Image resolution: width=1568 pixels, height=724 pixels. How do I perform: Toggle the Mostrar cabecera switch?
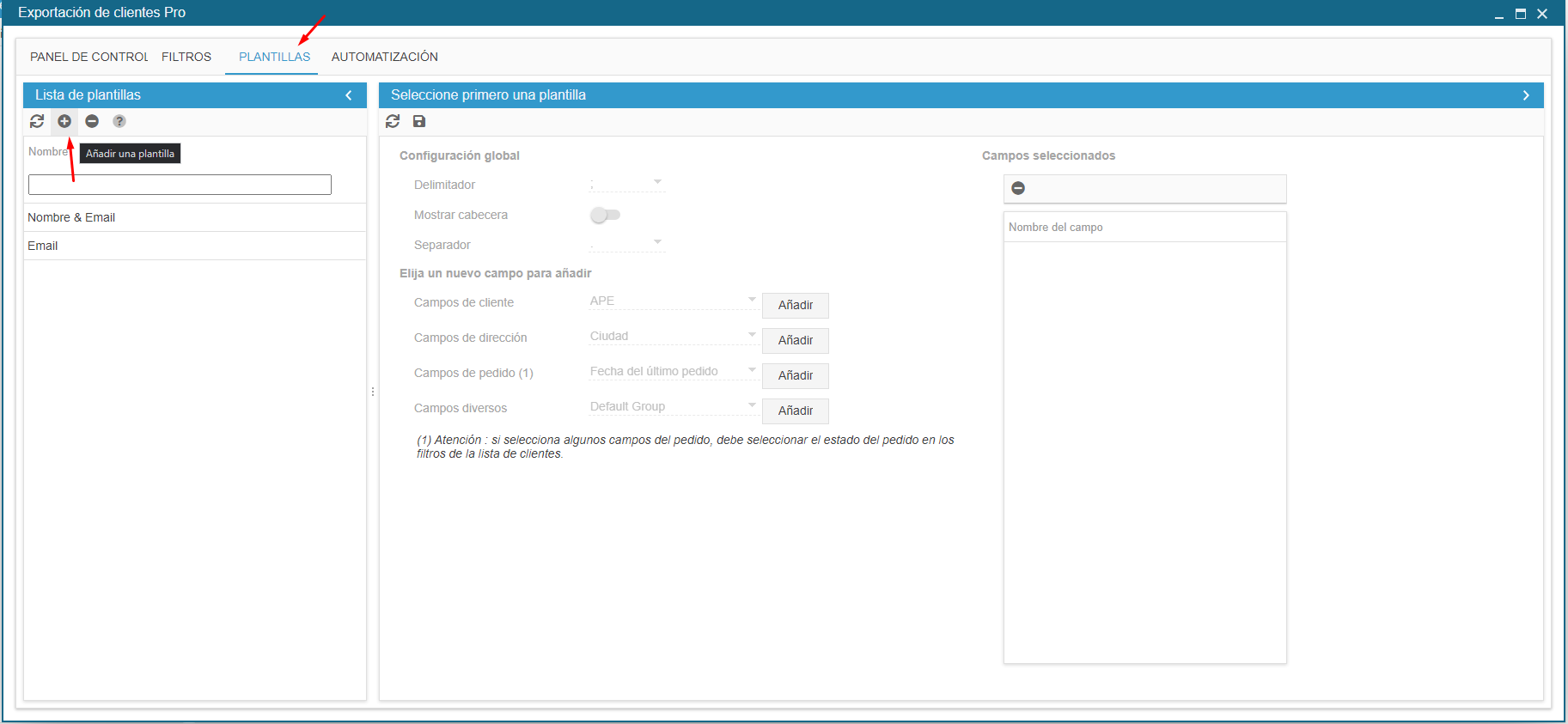(605, 215)
